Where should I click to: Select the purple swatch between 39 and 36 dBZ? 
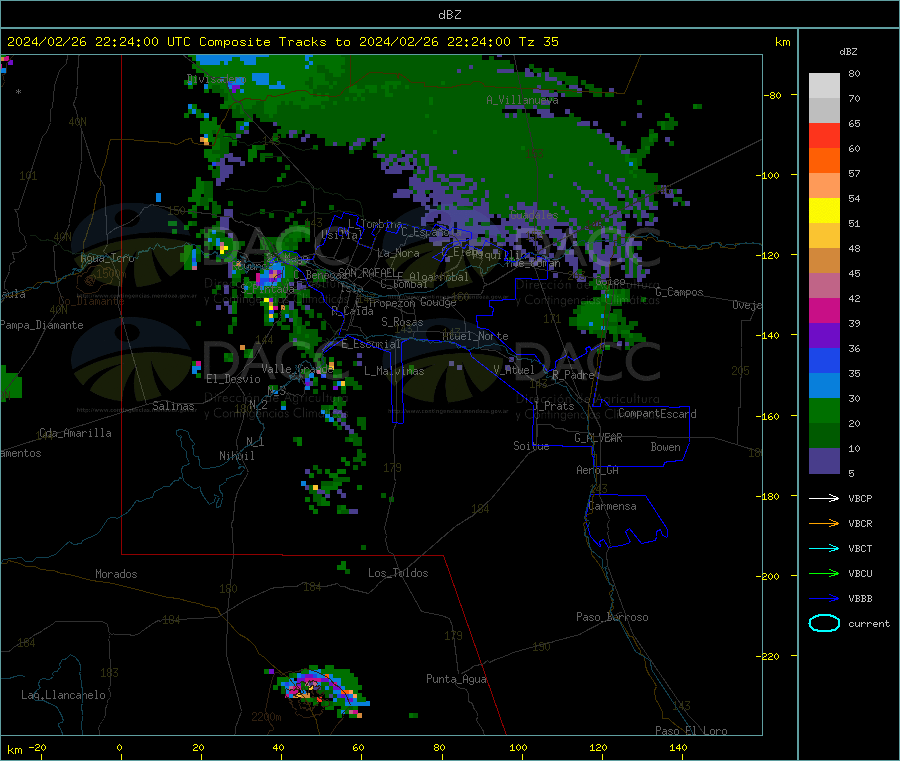click(x=824, y=336)
